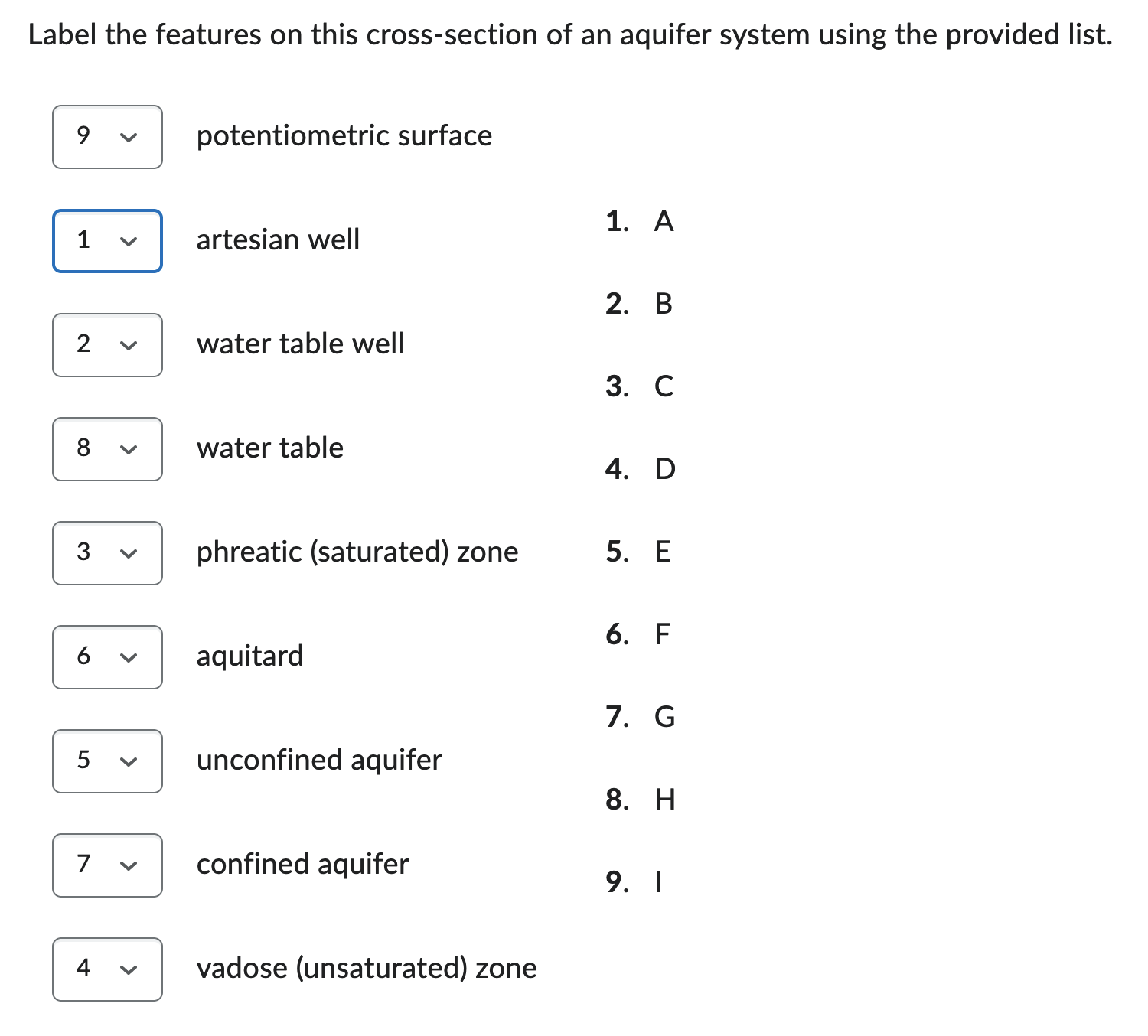Open the aquitard answer dropdown
Screen dimensions: 1148x1036
pos(107,657)
